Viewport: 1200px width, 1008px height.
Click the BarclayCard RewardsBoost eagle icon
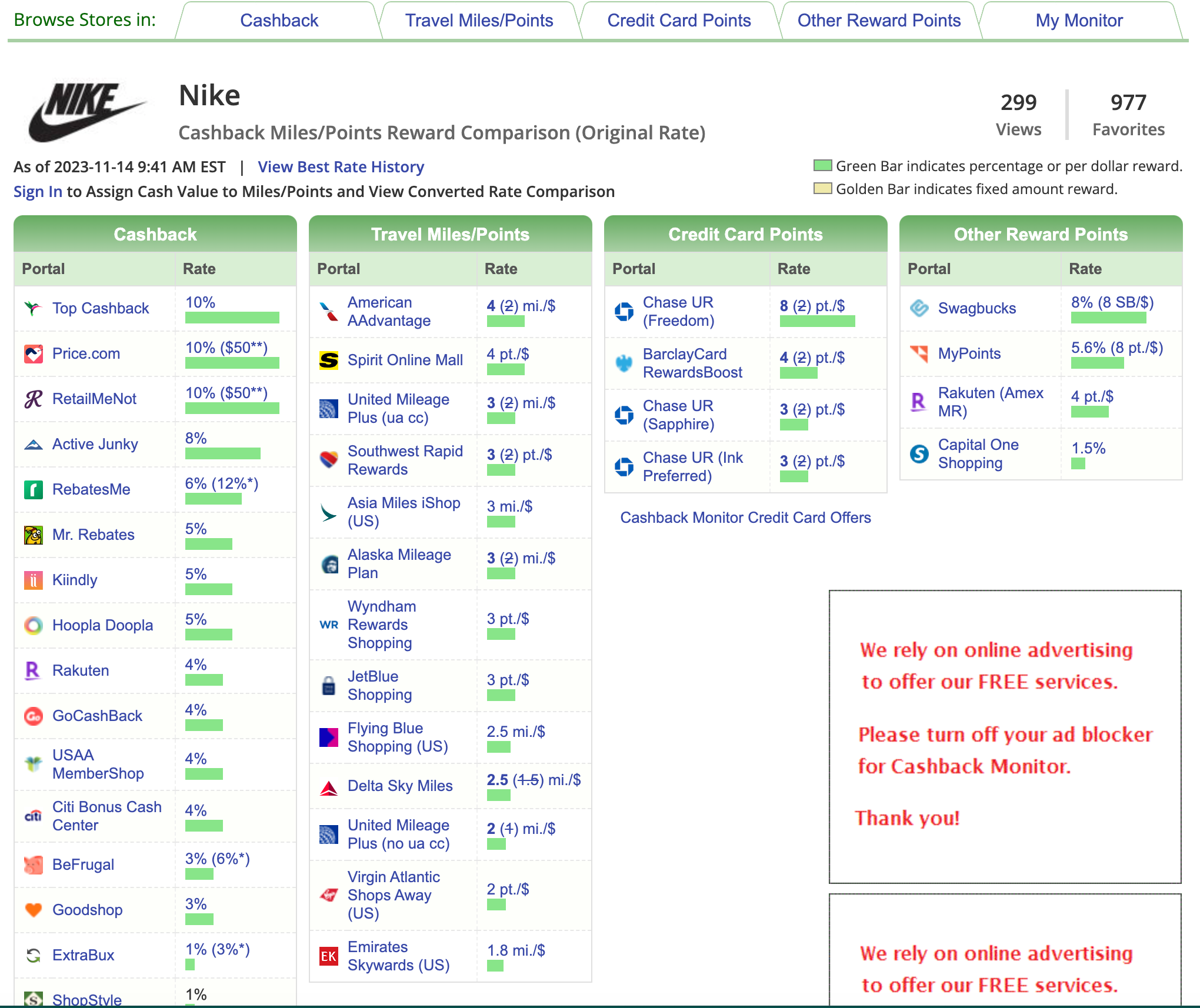click(624, 363)
